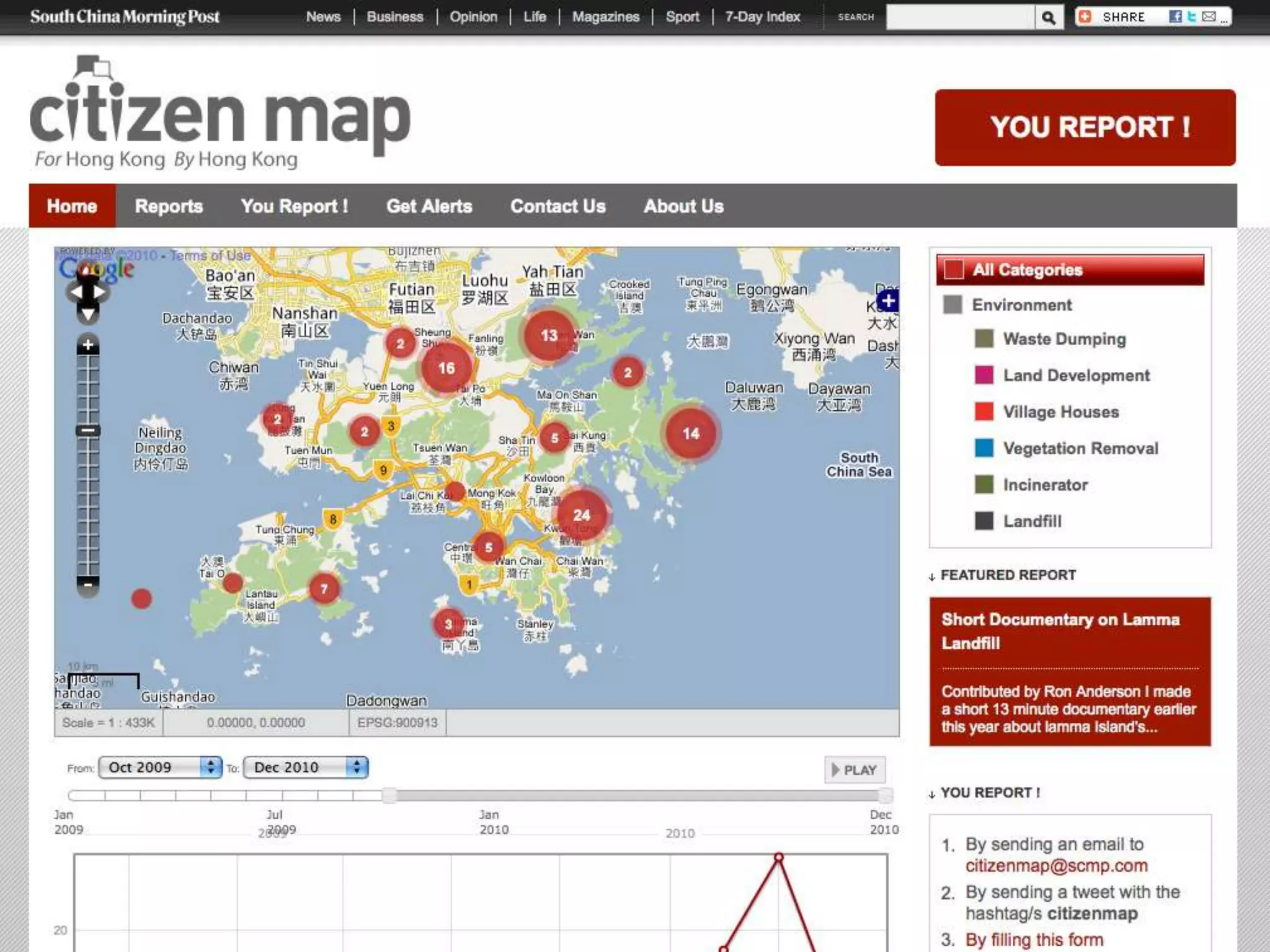Viewport: 1270px width, 952px height.
Task: Click the cluster marker labeled 24
Action: pyautogui.click(x=582, y=515)
